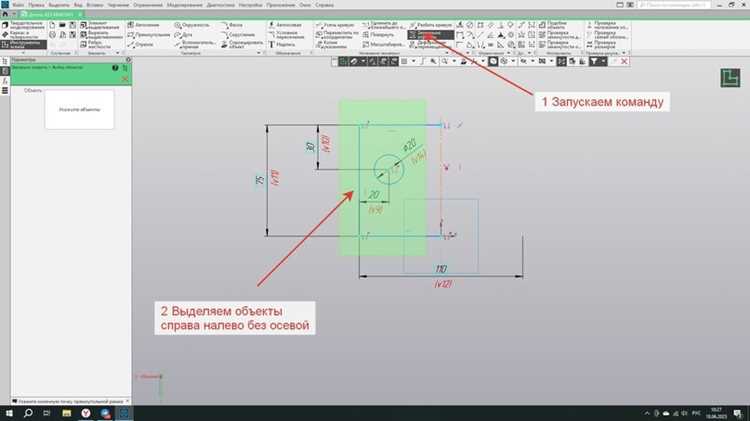Image resolution: width=750 pixels, height=421 pixels.
Task: Open the Диагностика menu
Action: [221, 5]
